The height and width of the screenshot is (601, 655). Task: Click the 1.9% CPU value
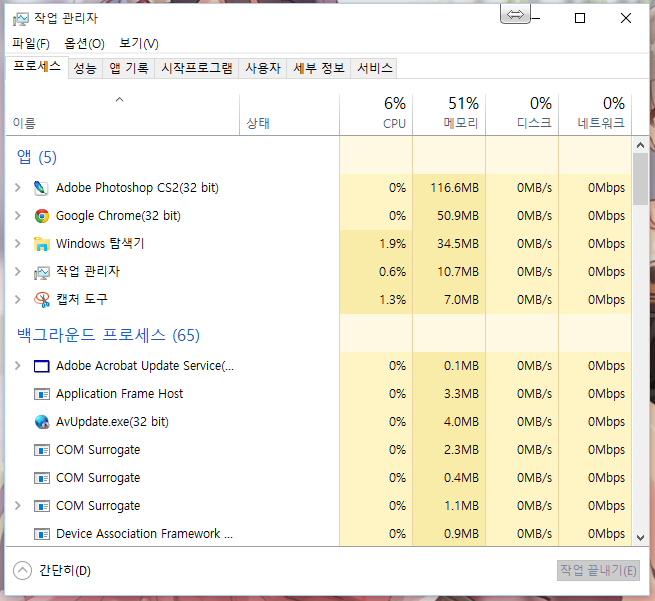[392, 244]
